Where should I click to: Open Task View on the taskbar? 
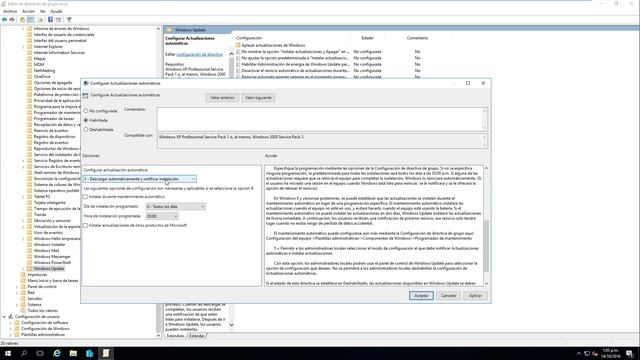(x=40, y=353)
